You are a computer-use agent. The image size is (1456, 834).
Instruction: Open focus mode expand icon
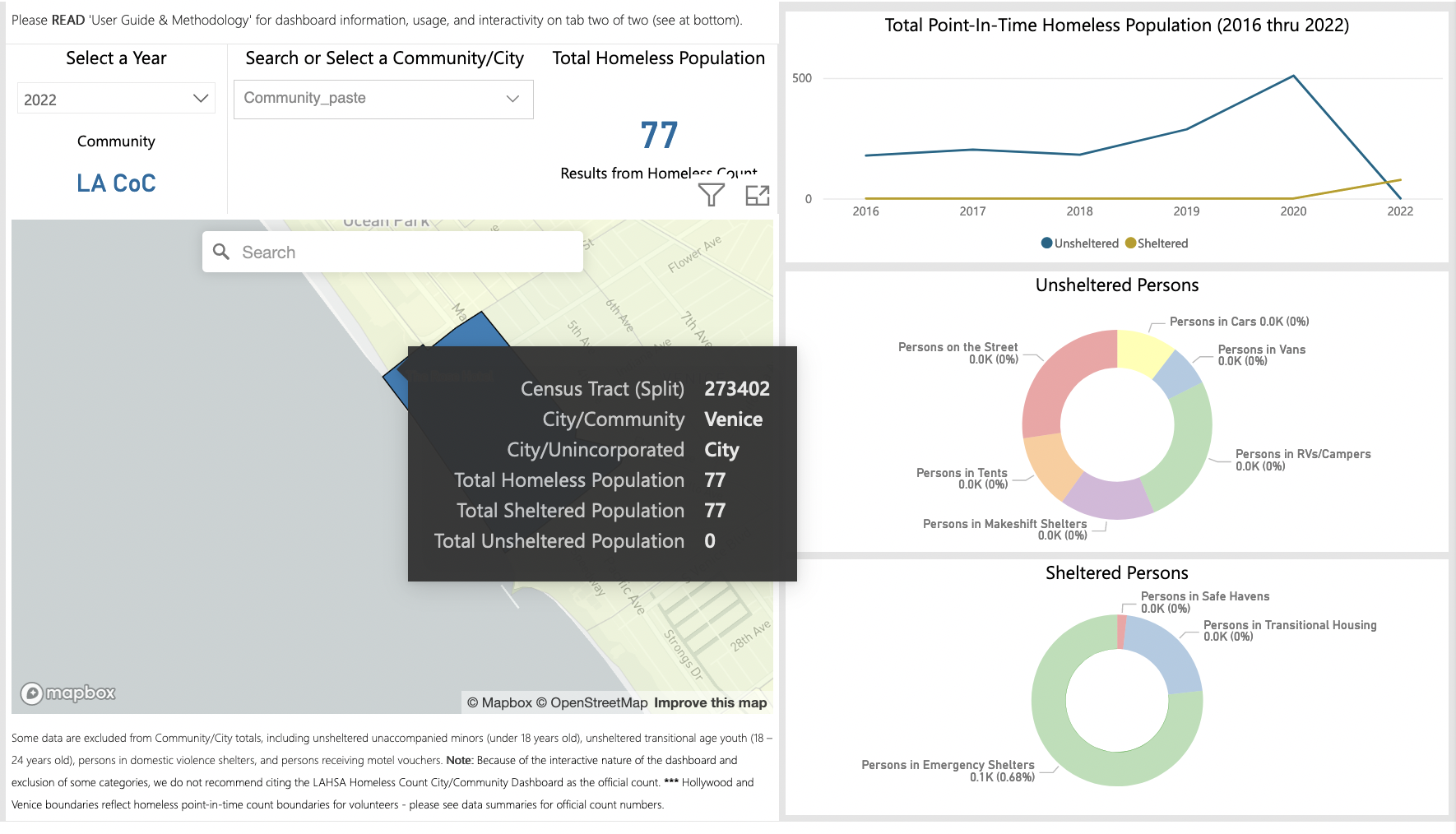pos(757,195)
